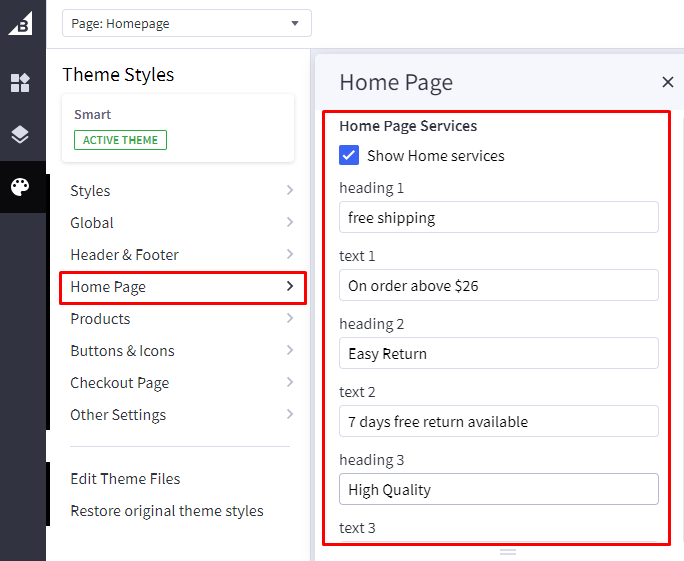Open the Page: Homepage dropdown
Image resolution: width=684 pixels, height=561 pixels.
click(x=186, y=23)
